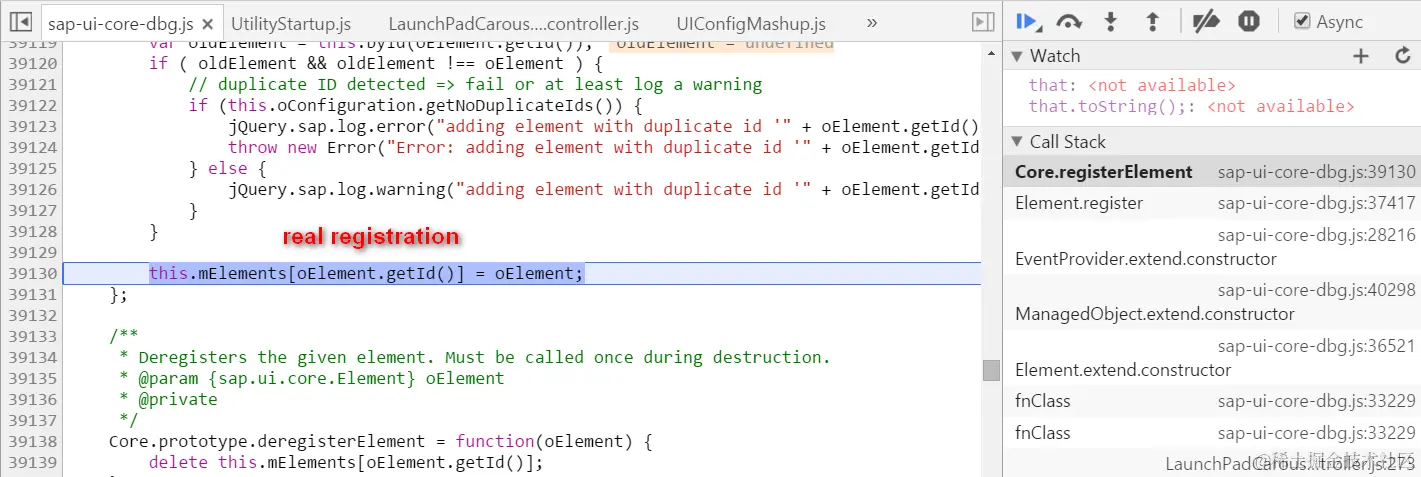This screenshot has height=477, width=1421.
Task: Click the 'Deregisters the given element' comment
Action: [x=474, y=357]
